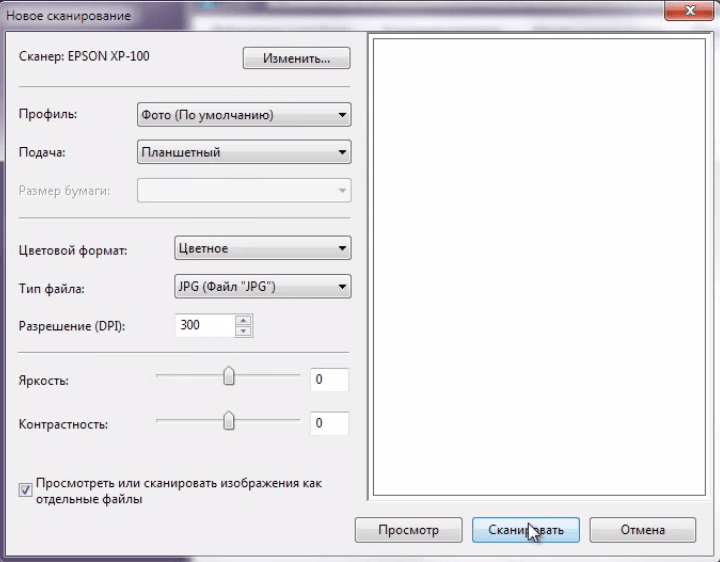
Task: Open the Цветовой формат dropdown
Action: tap(263, 248)
